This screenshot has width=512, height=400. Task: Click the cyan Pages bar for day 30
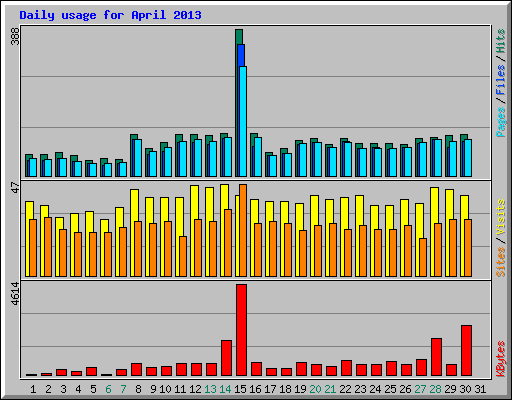(x=468, y=158)
